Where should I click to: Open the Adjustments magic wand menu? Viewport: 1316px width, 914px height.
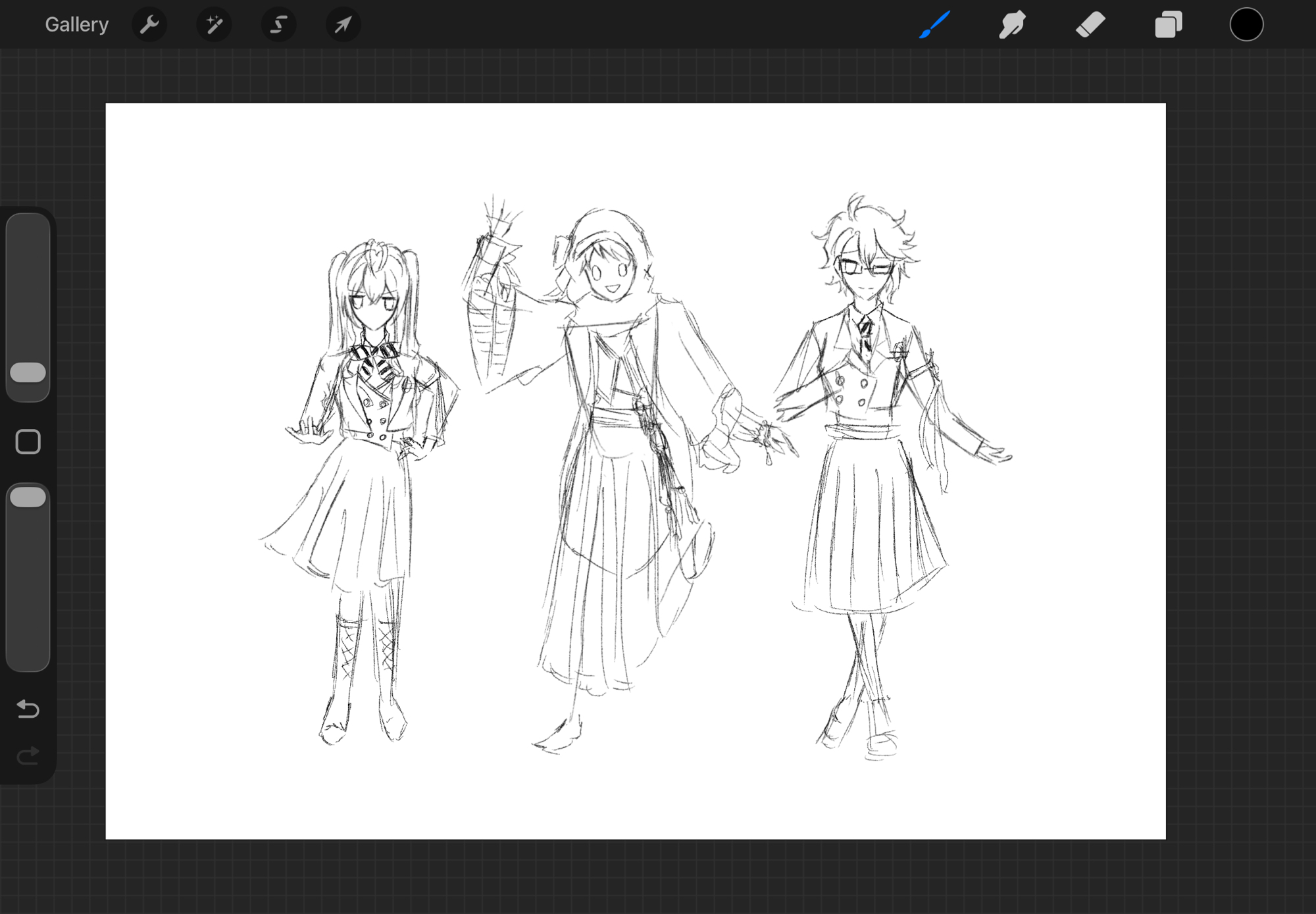tap(214, 25)
